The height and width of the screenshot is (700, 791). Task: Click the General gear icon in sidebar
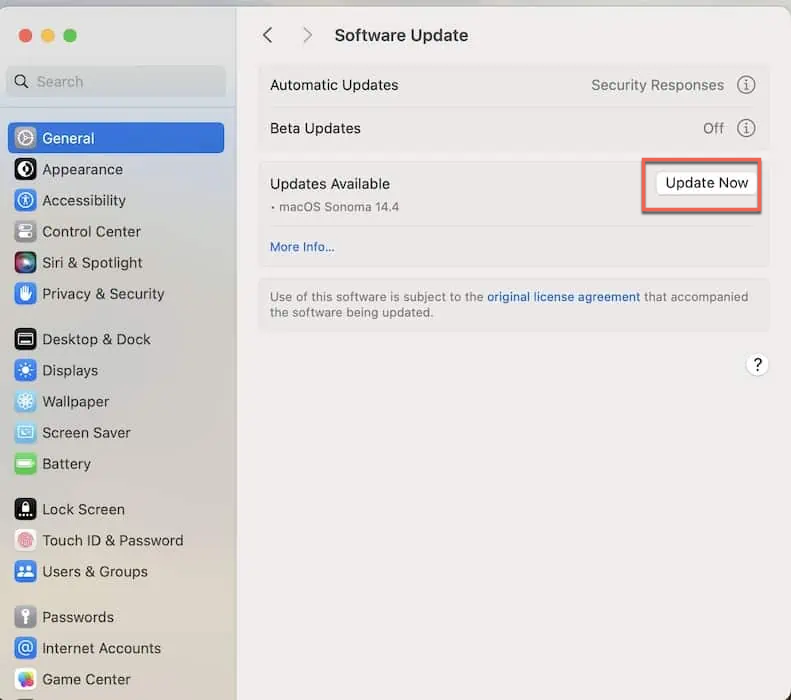[x=25, y=138]
